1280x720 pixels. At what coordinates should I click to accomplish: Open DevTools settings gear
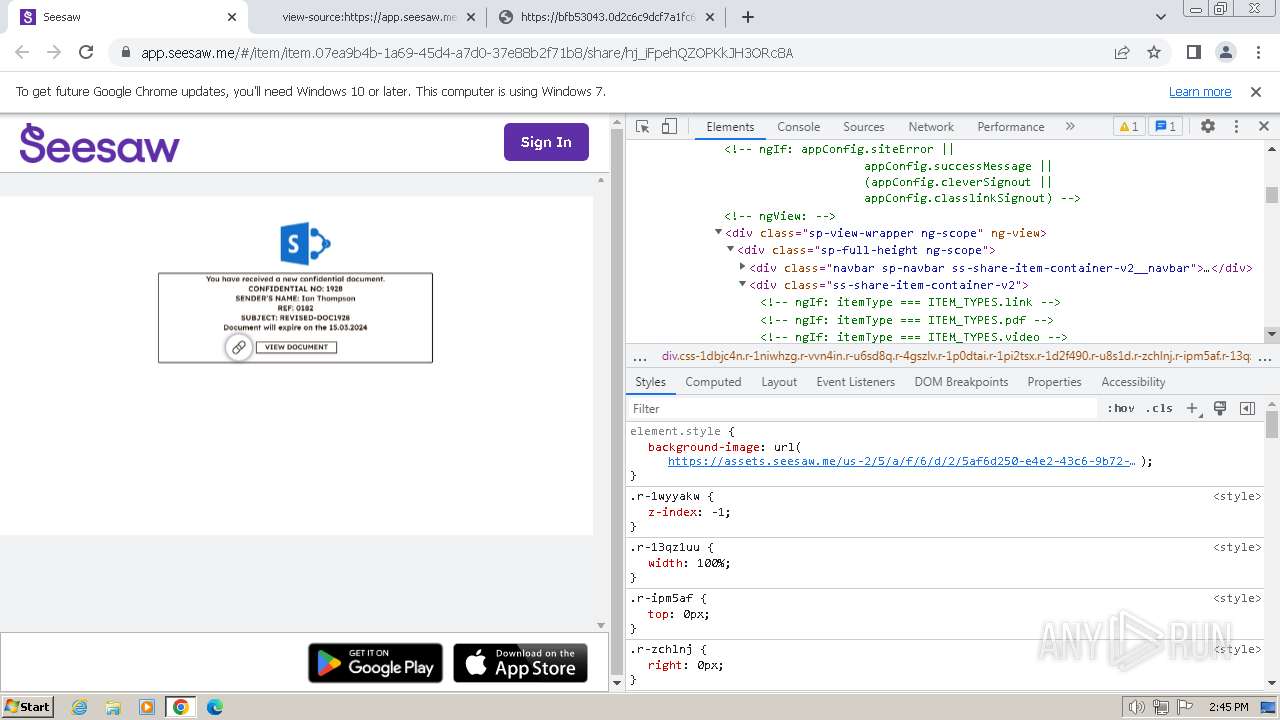pyautogui.click(x=1208, y=127)
